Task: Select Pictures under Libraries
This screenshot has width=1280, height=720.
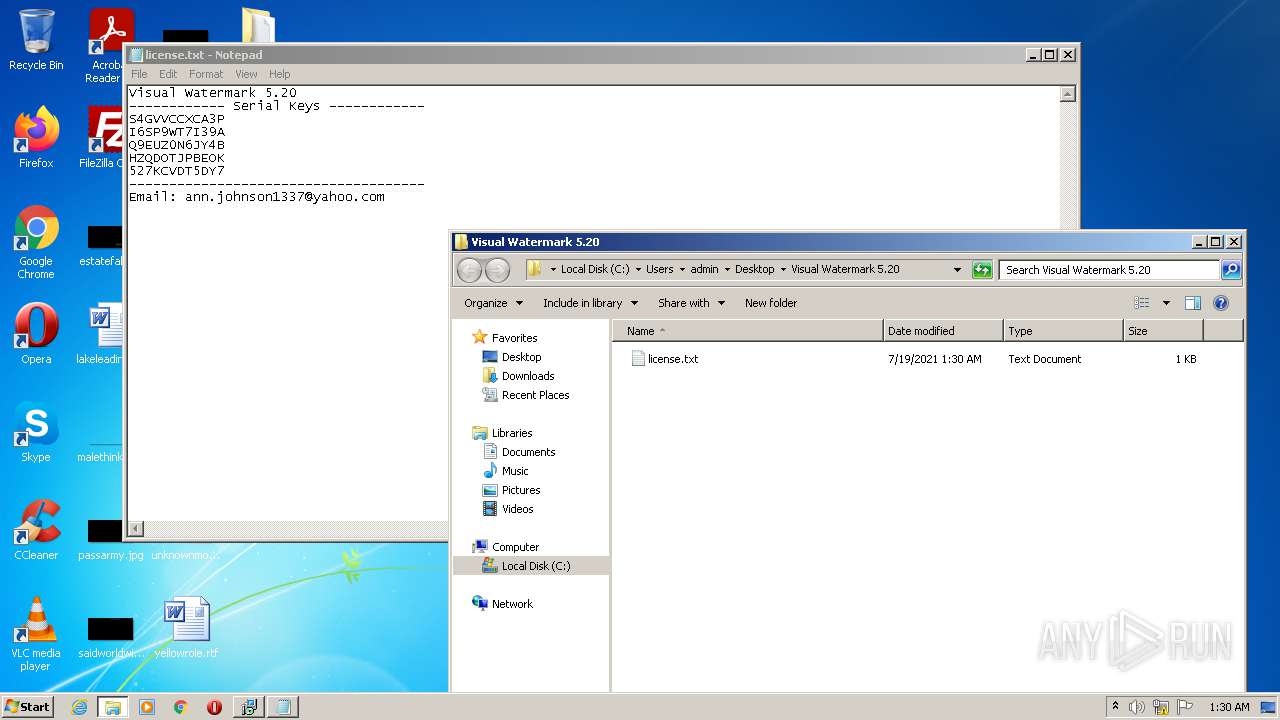Action: tap(520, 490)
